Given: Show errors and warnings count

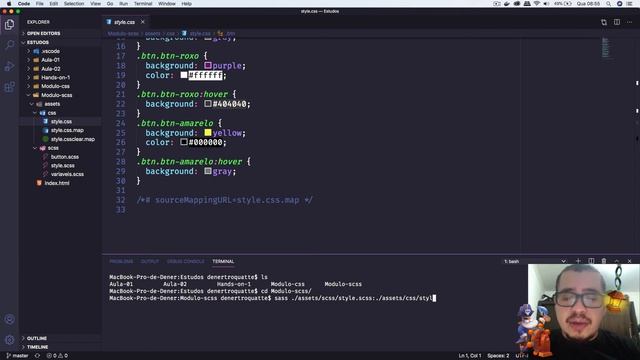Looking at the screenshot, I should (57, 356).
